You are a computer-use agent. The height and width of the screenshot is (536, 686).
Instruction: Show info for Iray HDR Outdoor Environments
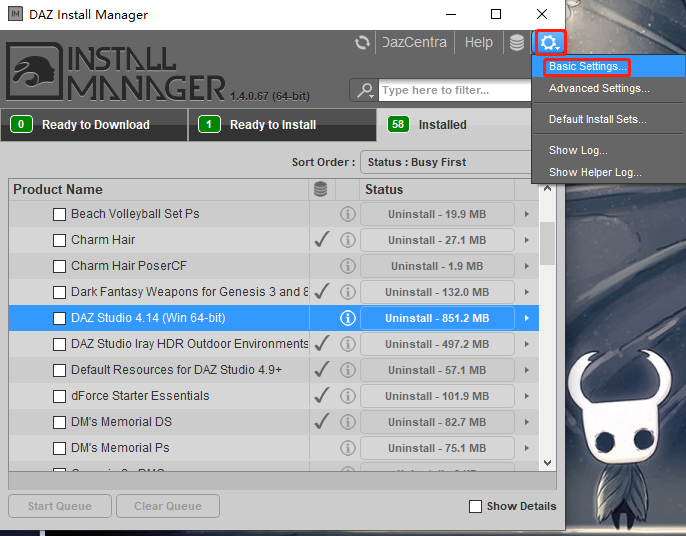(348, 344)
